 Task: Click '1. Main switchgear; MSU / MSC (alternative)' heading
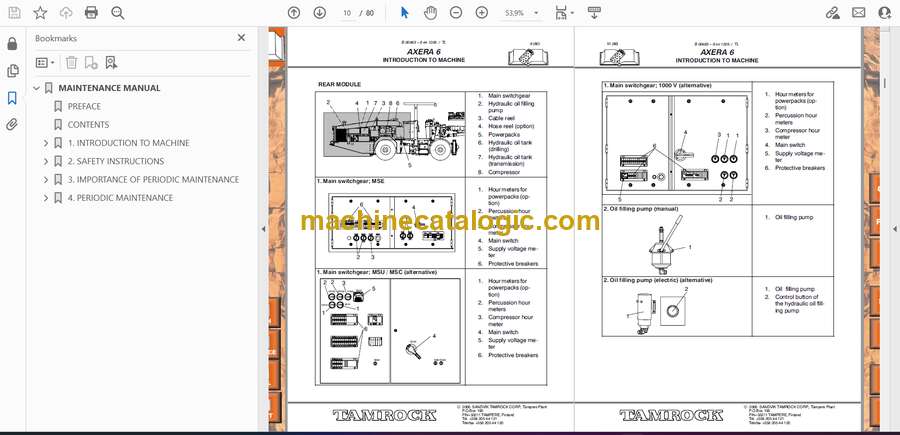[377, 272]
